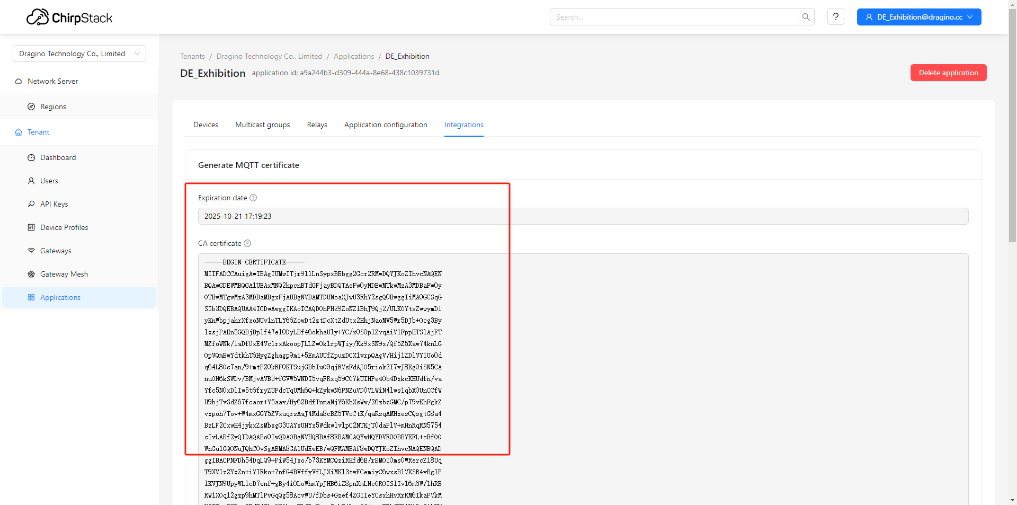This screenshot has width=1017, height=505.
Task: Open Dashboard from the sidebar
Action: [x=58, y=158]
